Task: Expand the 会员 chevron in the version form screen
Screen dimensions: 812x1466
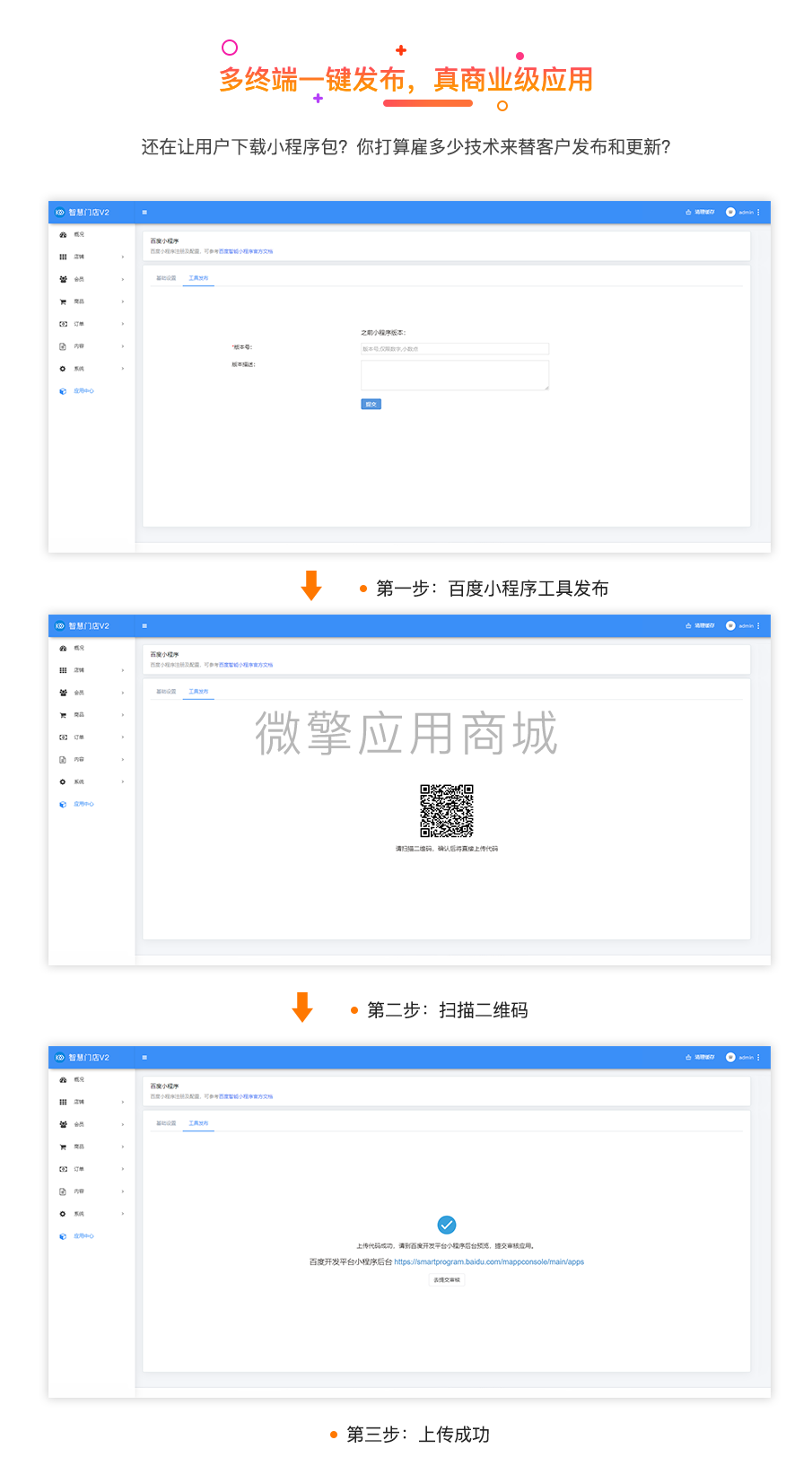Action: click(x=123, y=279)
